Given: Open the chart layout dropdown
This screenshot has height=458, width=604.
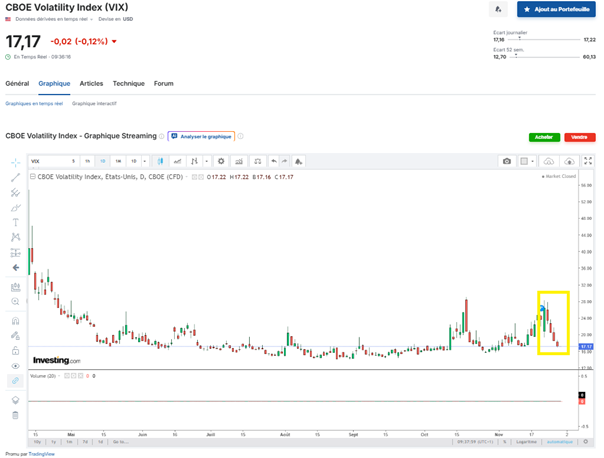Looking at the screenshot, I should [527, 161].
